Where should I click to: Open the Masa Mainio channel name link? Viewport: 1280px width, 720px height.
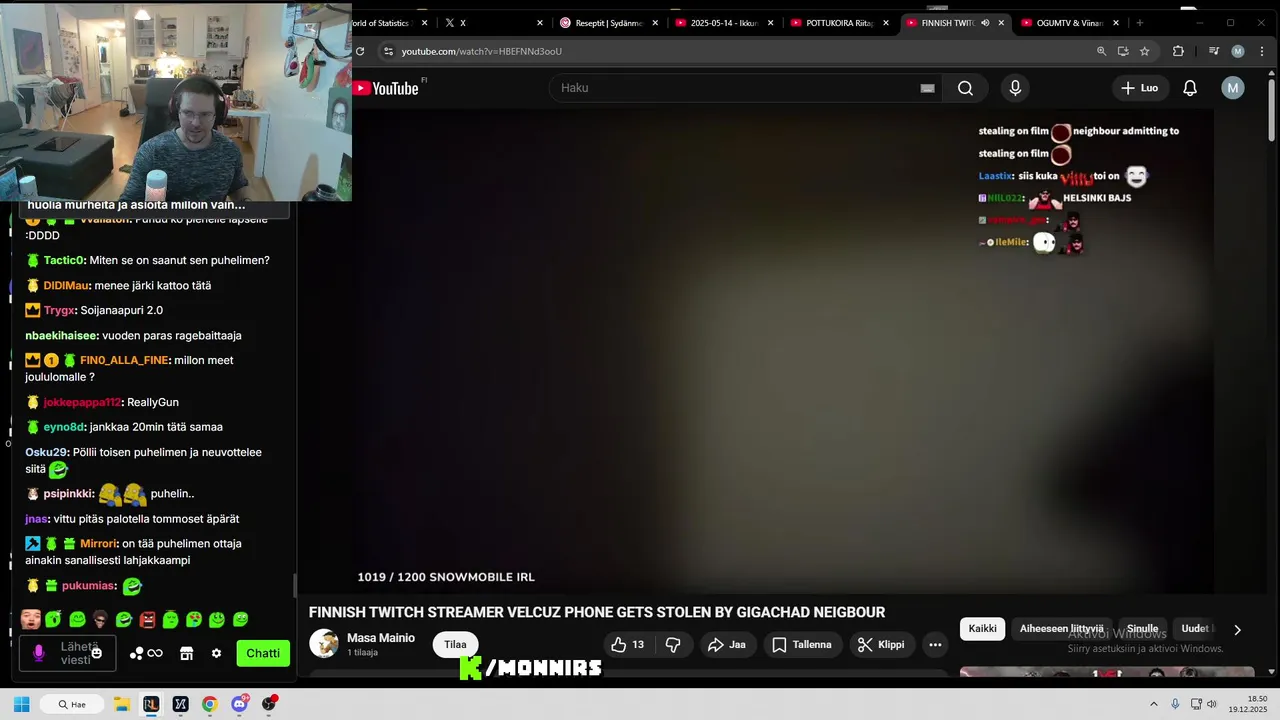pos(380,638)
